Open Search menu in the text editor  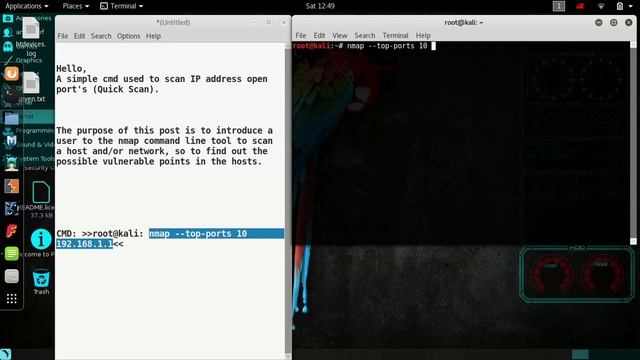(101, 36)
